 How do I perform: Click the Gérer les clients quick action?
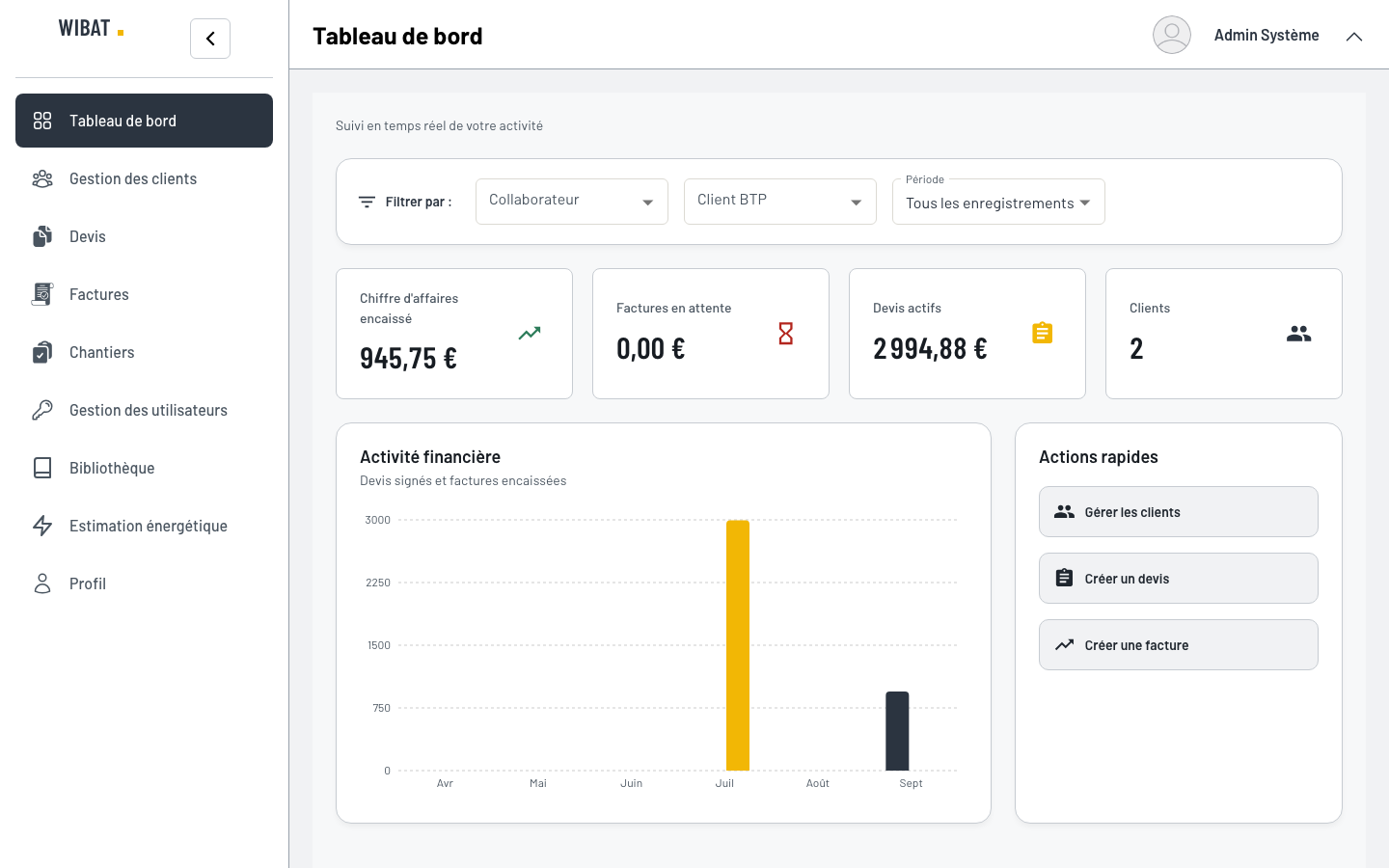(1179, 512)
